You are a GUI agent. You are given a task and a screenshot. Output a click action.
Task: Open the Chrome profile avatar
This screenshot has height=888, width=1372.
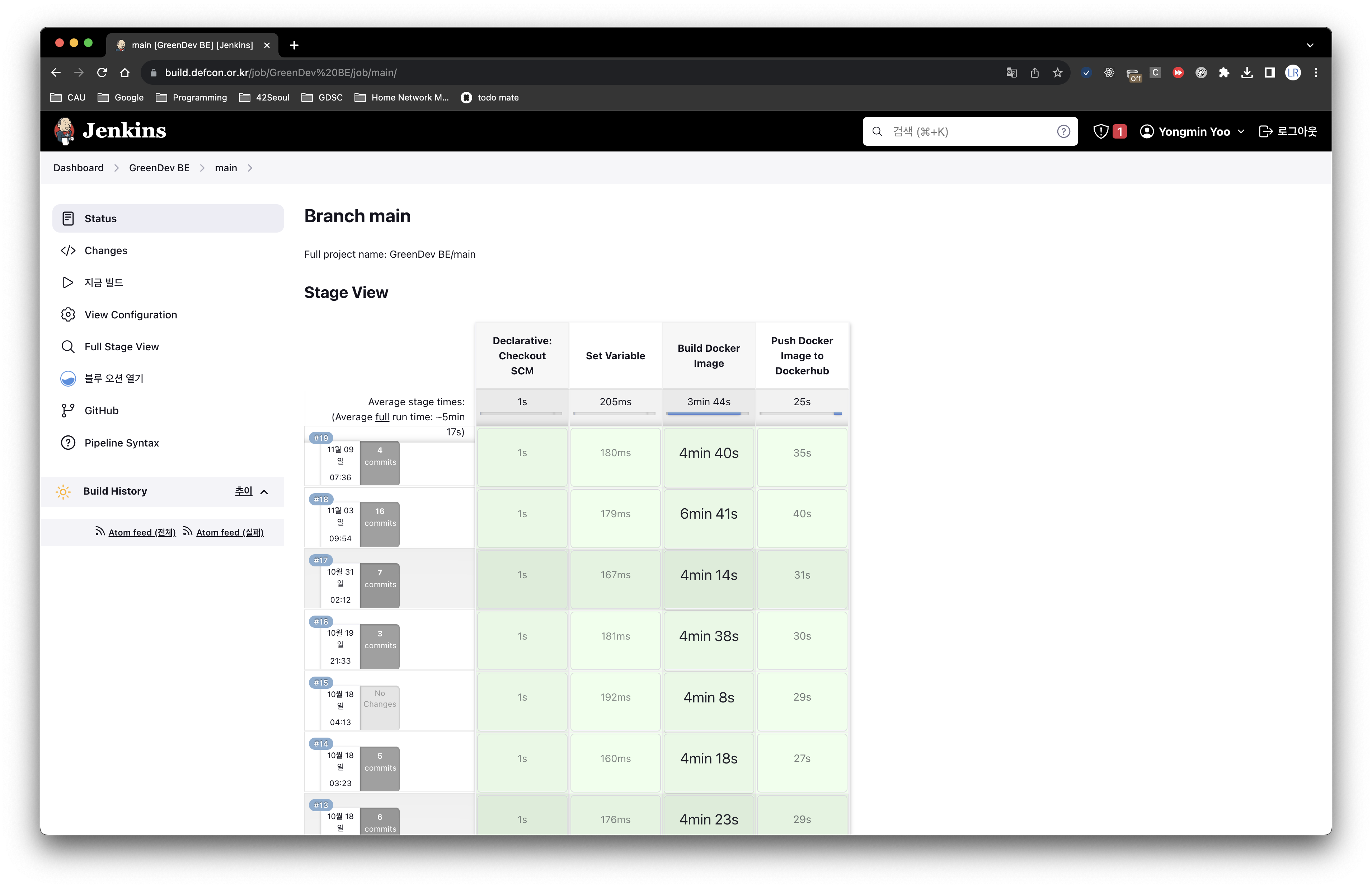[1293, 73]
